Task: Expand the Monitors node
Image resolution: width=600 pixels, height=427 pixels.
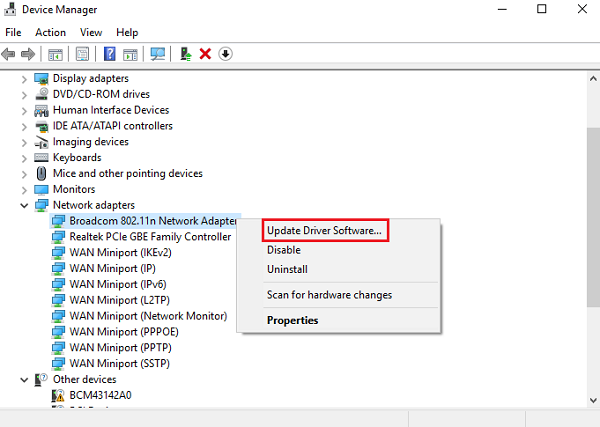Action: [24, 190]
